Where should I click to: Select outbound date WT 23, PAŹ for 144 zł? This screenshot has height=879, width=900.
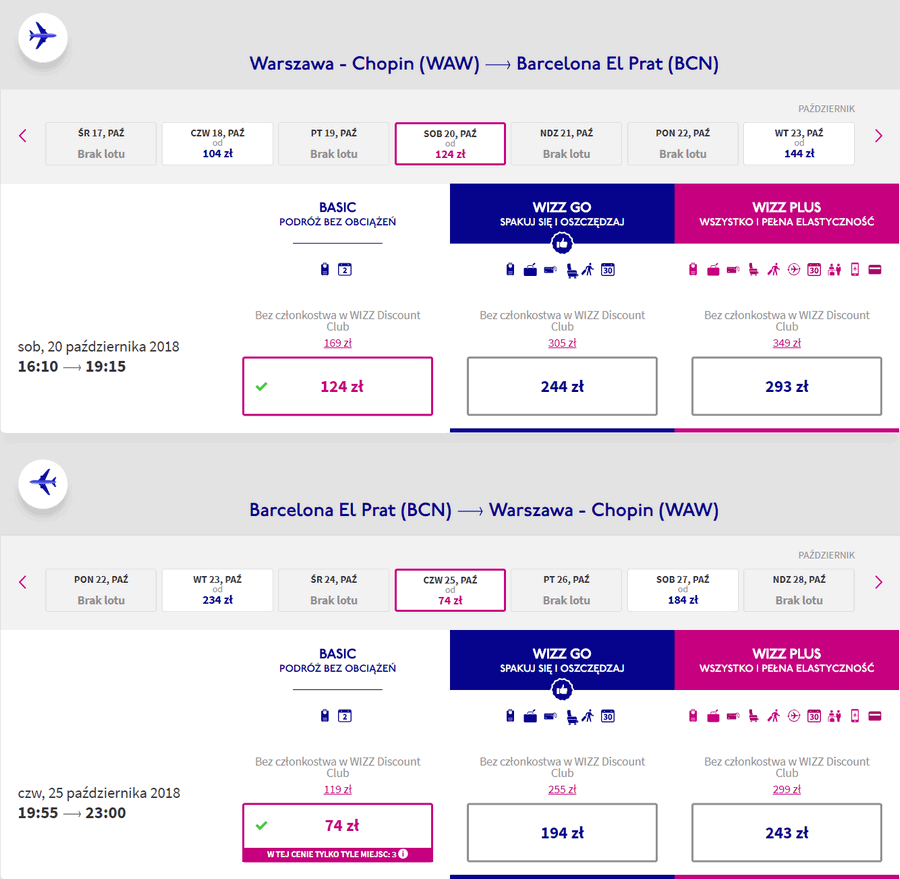coord(799,144)
